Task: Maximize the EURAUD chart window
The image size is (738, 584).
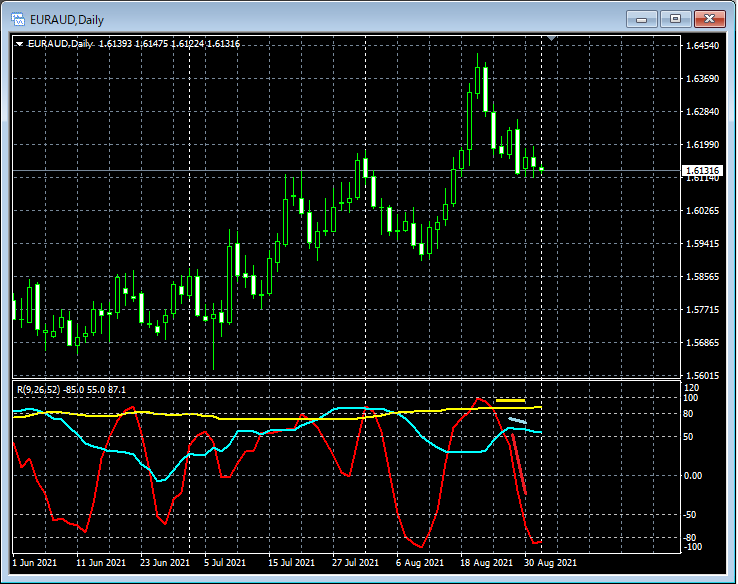Action: pos(675,18)
